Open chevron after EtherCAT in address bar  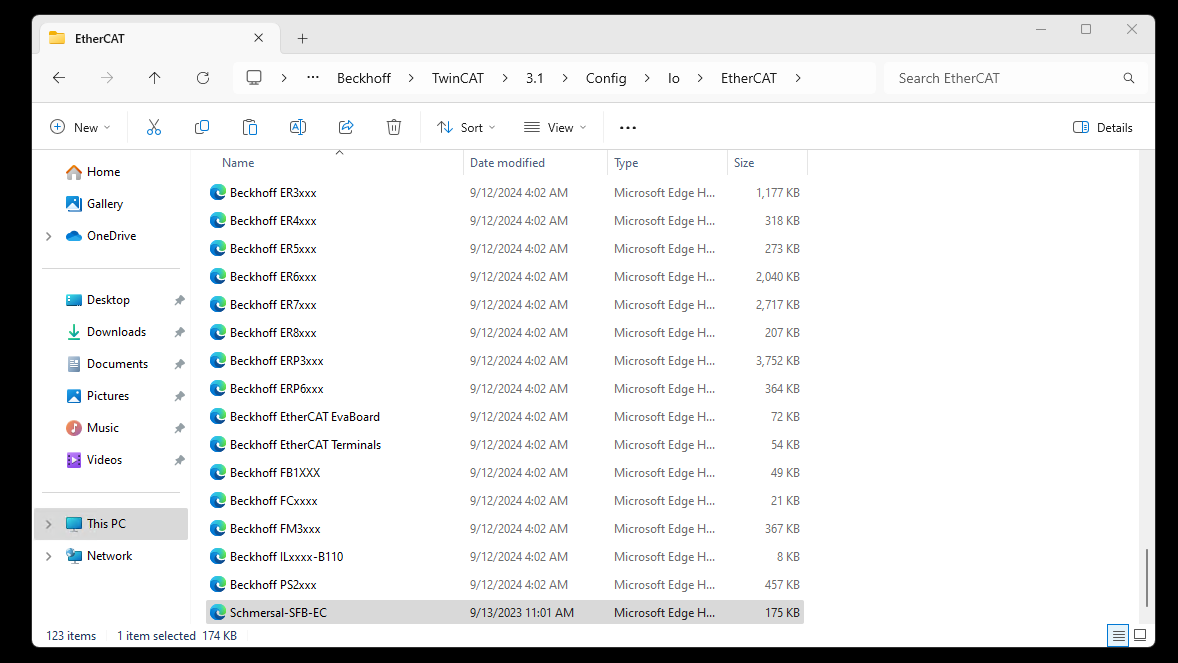(798, 78)
